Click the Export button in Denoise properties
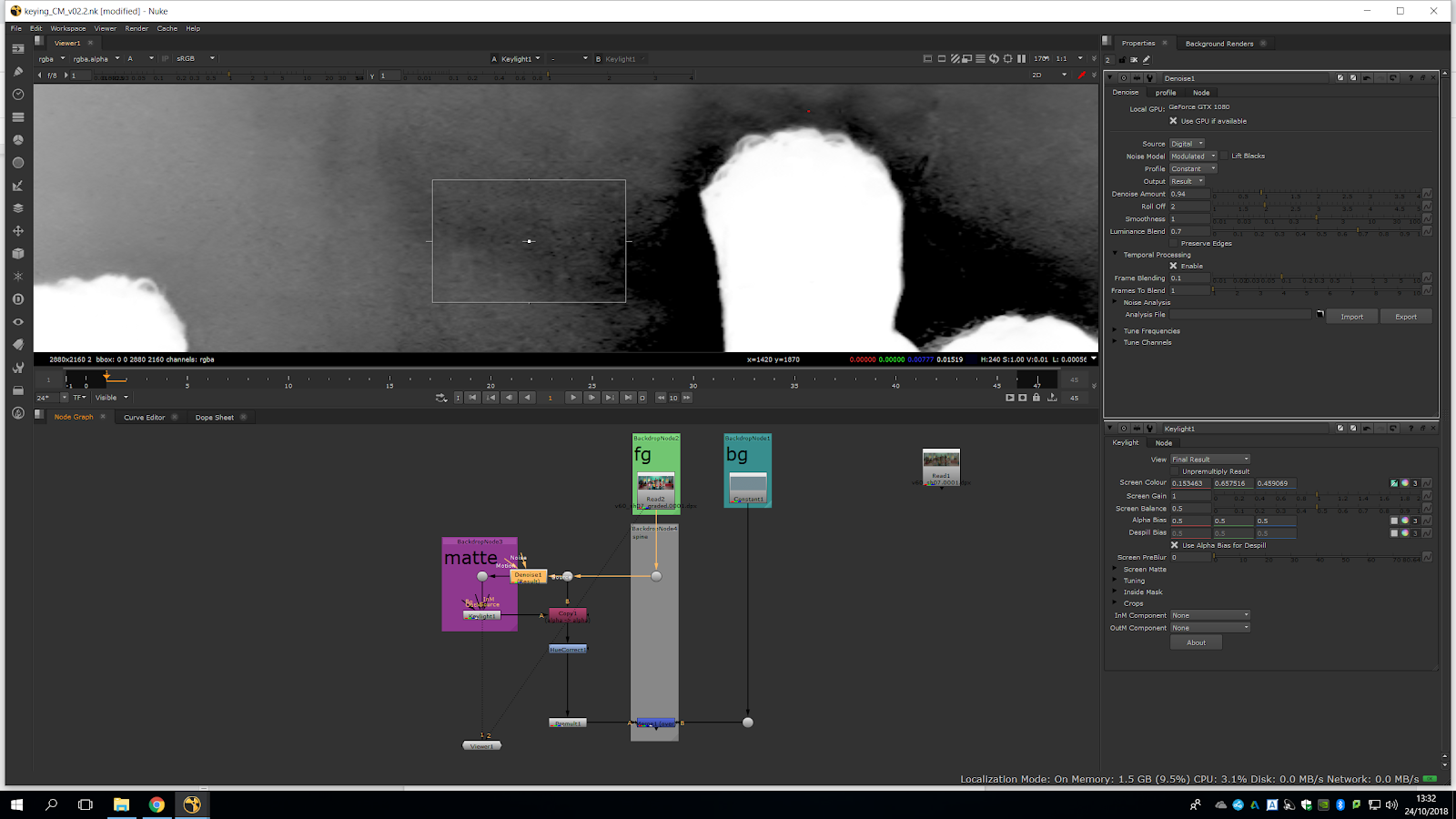The width and height of the screenshot is (1456, 819). point(1405,317)
